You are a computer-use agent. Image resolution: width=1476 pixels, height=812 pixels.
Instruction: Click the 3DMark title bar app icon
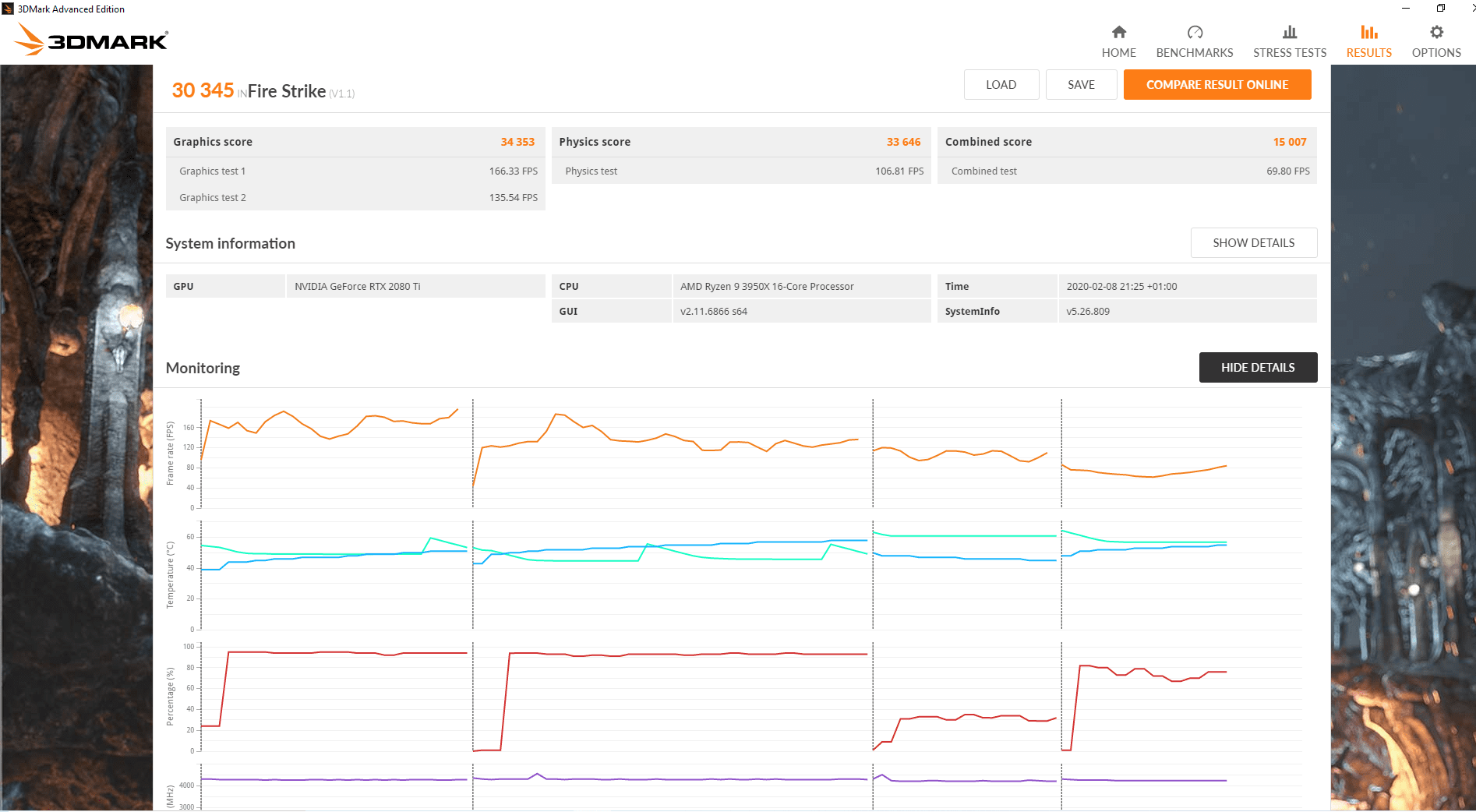(x=8, y=9)
